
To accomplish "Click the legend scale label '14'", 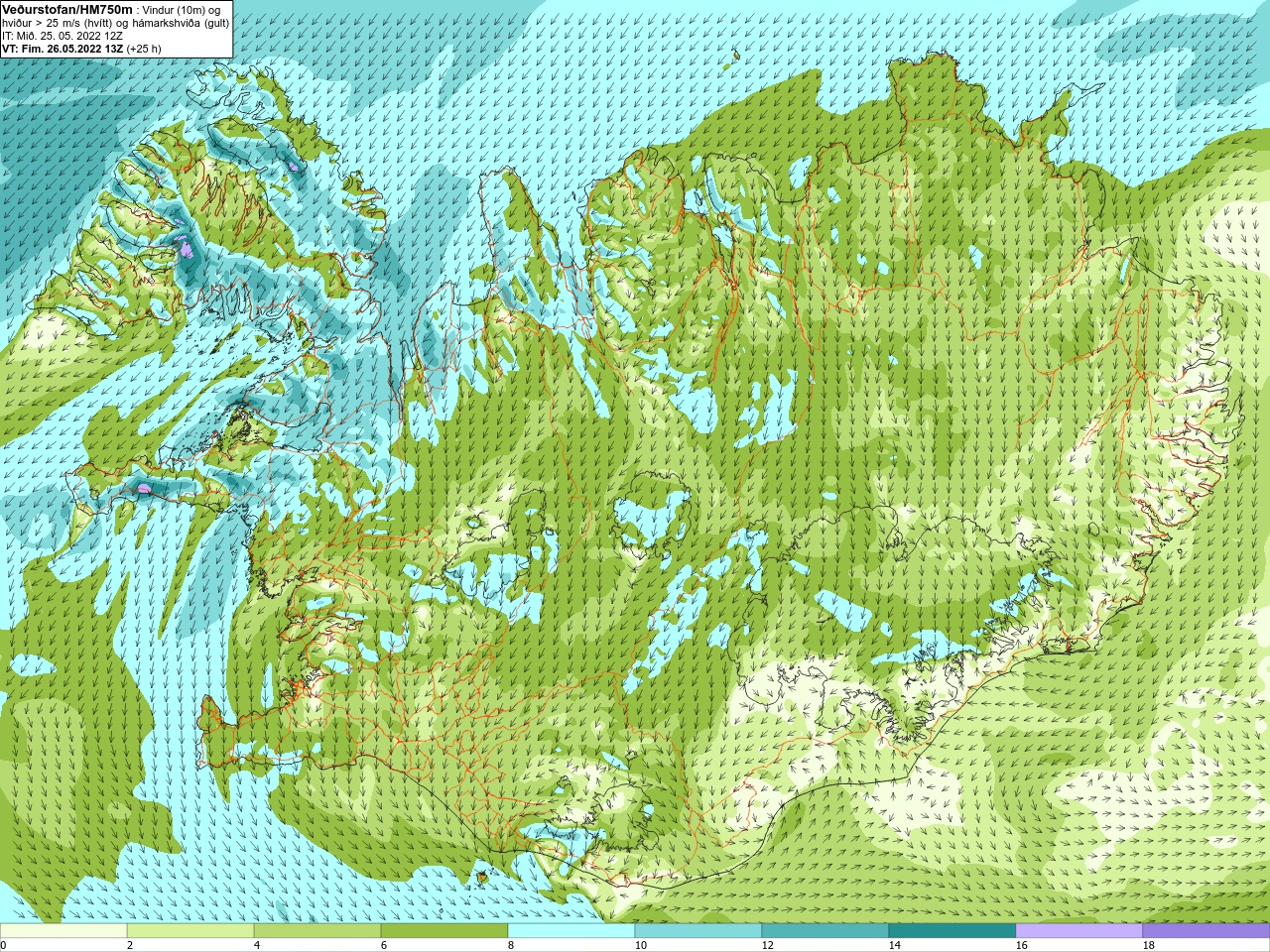I will point(894,945).
